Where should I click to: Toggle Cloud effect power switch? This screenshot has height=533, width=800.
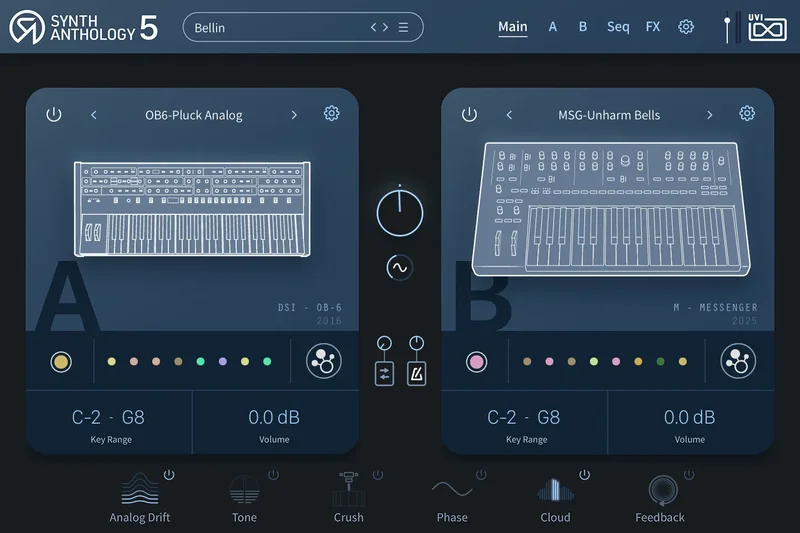585,475
